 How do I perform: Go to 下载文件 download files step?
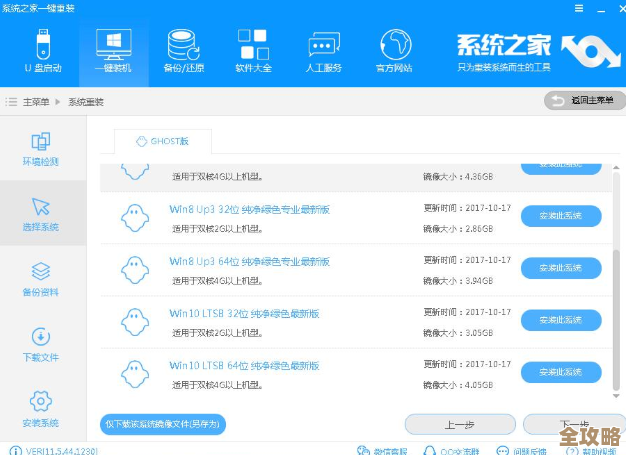41,344
